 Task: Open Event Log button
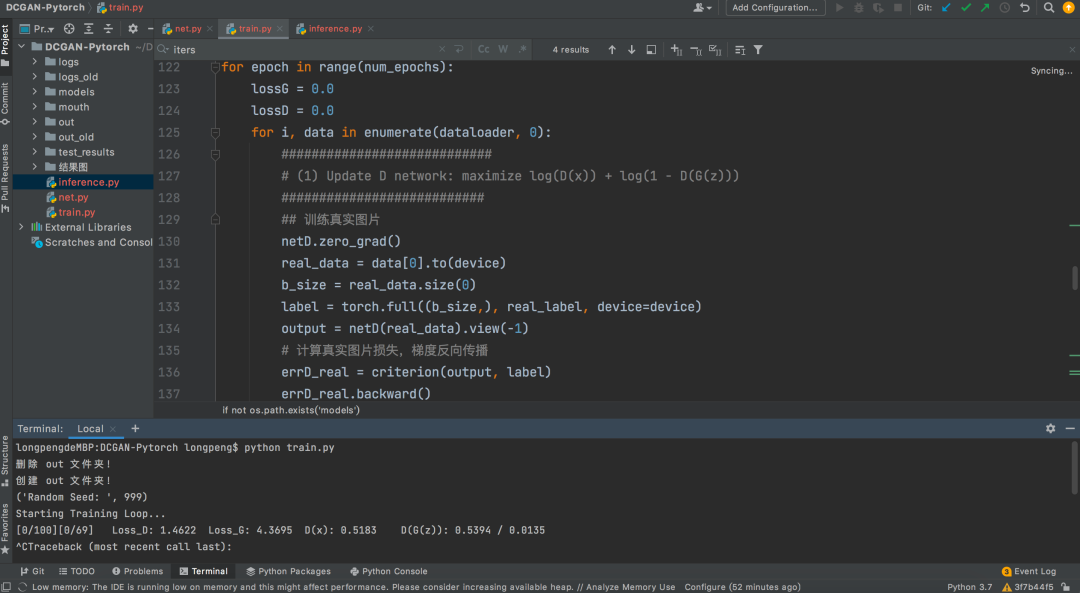(x=1028, y=572)
